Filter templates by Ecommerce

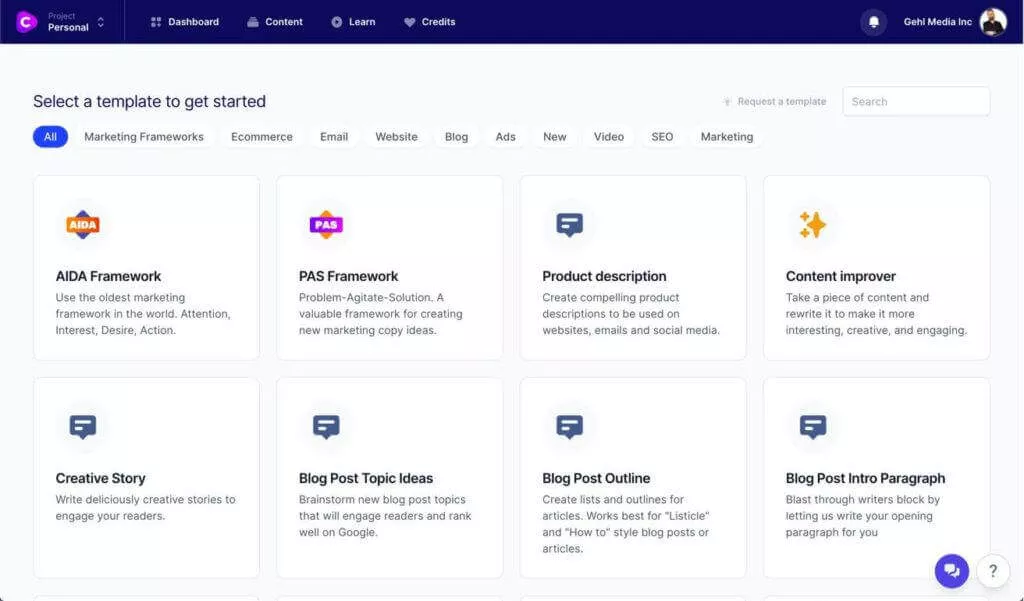(x=262, y=137)
